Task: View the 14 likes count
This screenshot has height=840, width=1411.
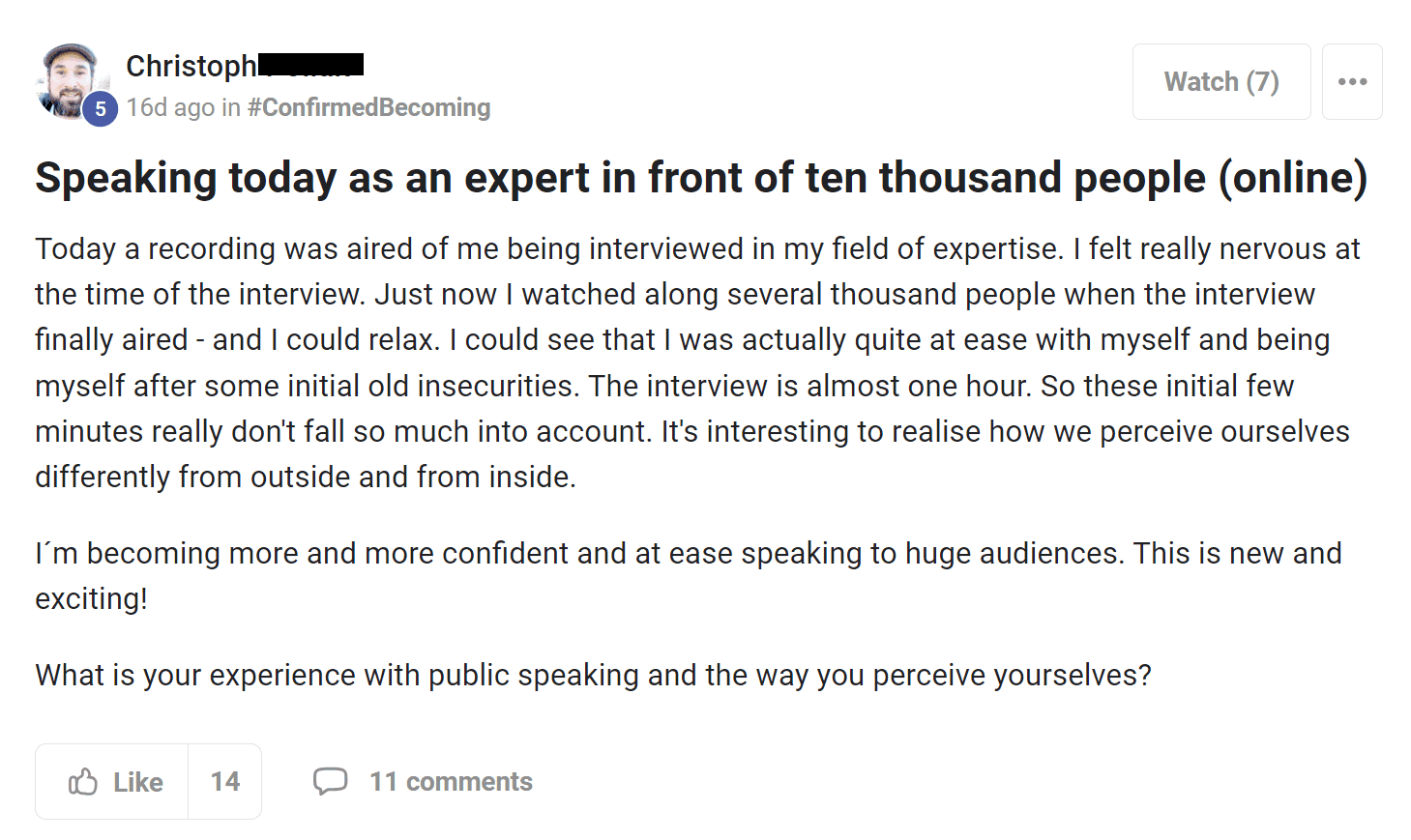Action: pos(225,781)
